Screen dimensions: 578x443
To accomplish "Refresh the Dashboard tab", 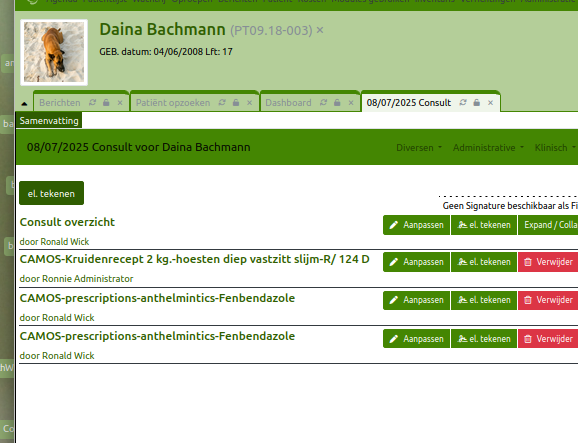I will click(x=323, y=103).
